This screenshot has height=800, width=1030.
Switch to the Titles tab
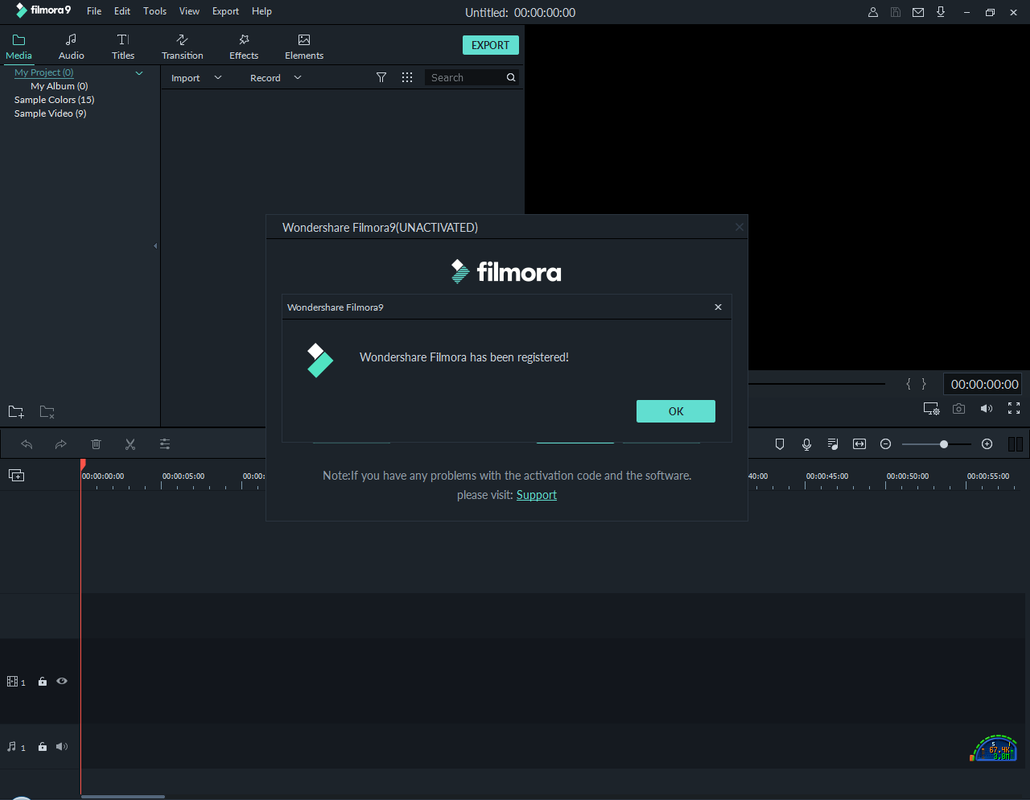click(x=123, y=47)
